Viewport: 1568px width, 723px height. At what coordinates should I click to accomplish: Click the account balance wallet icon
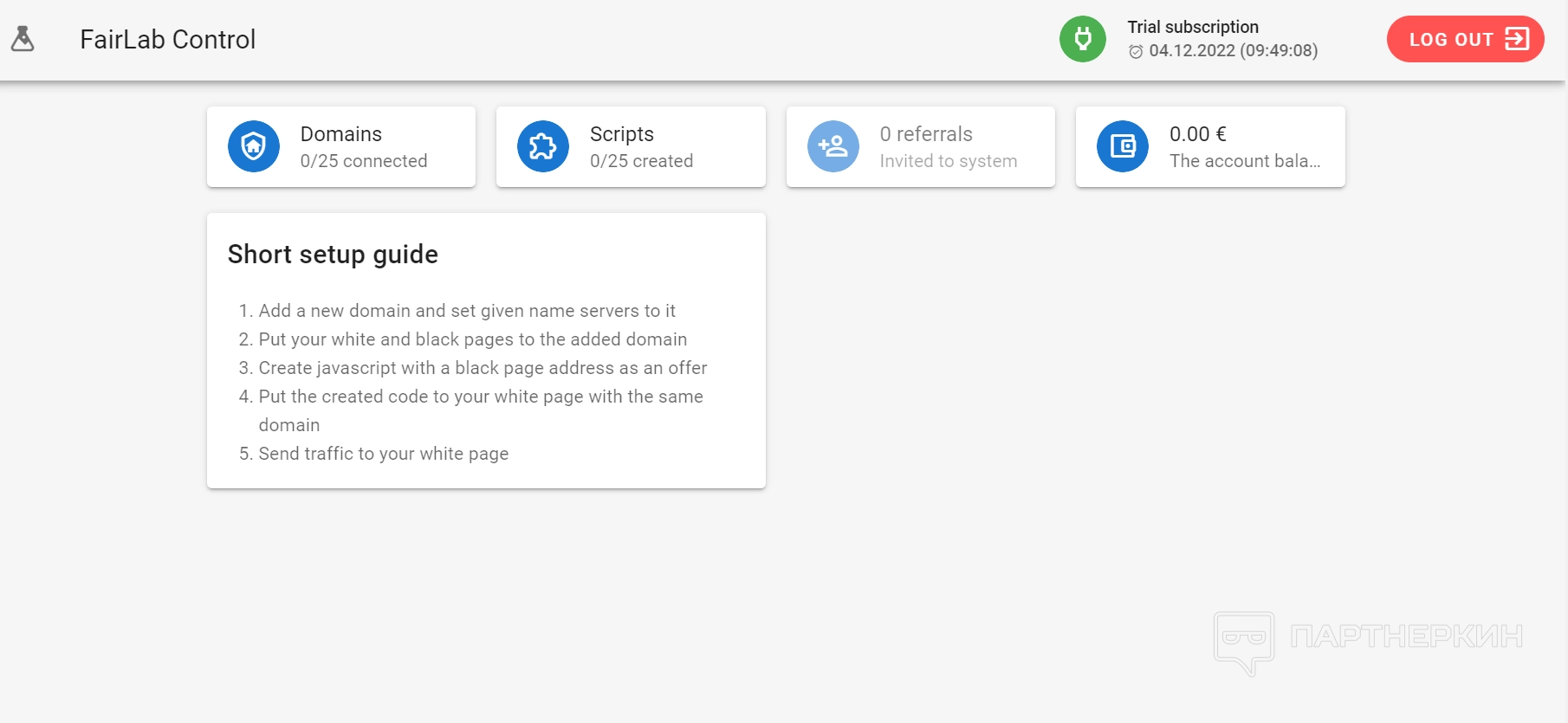(1123, 146)
